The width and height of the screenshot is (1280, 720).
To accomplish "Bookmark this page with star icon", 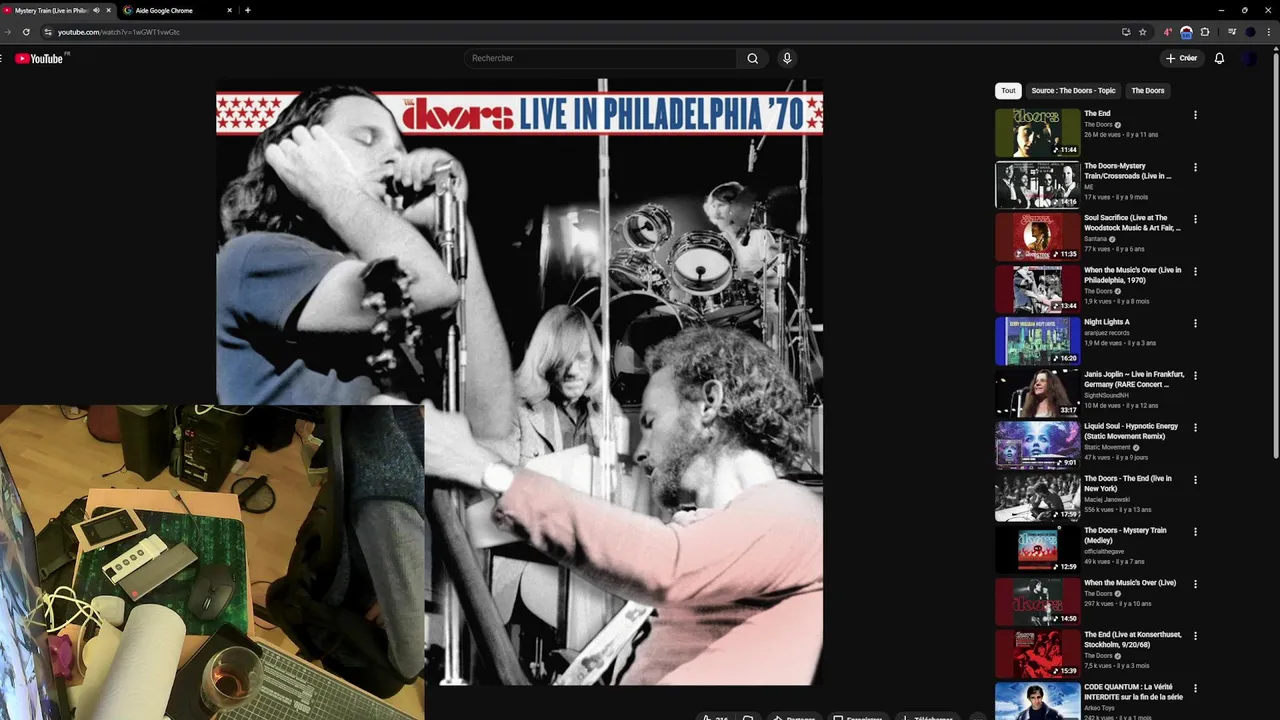I will [x=1142, y=32].
